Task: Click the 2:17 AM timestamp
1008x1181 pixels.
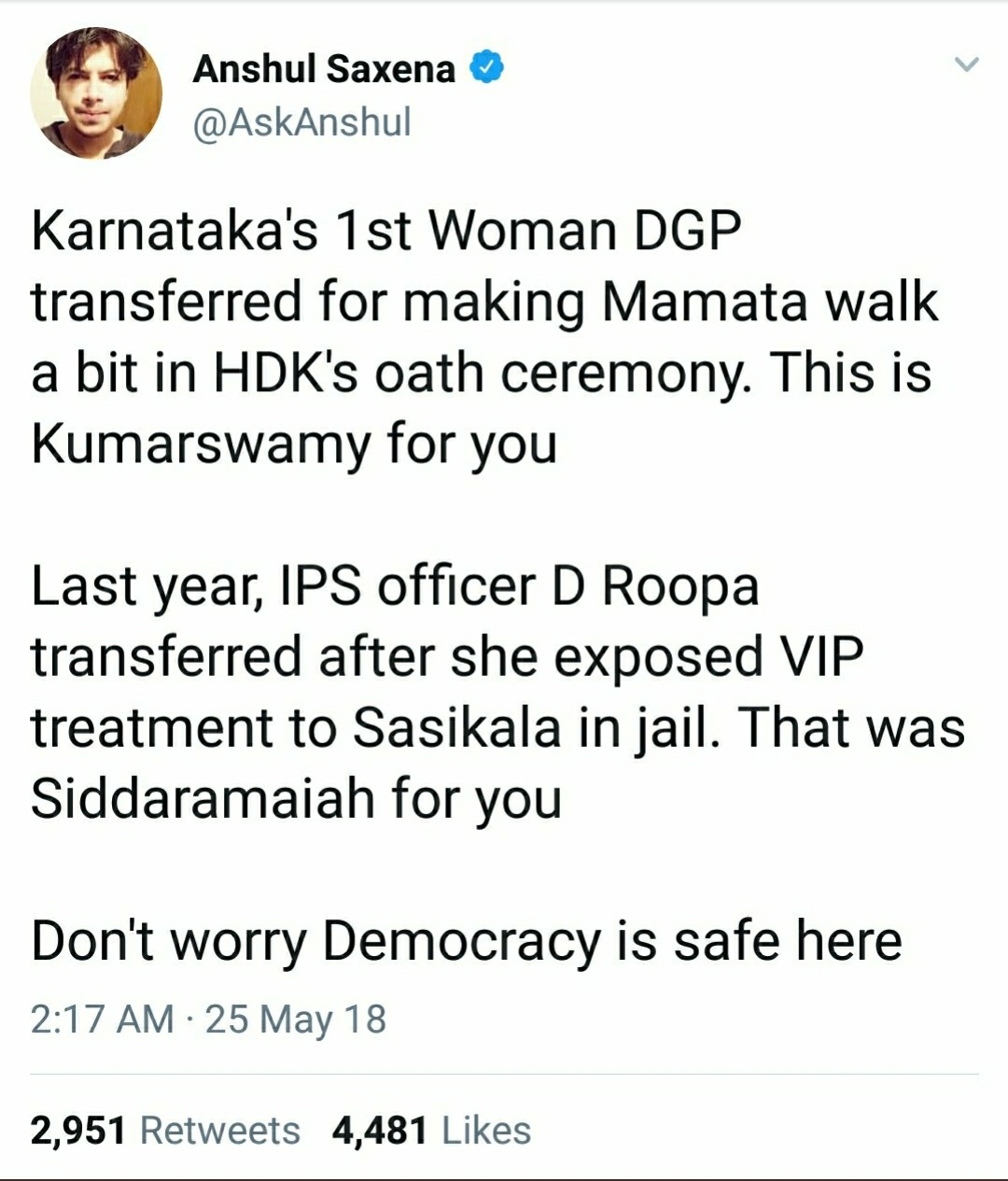Action: (103, 1019)
